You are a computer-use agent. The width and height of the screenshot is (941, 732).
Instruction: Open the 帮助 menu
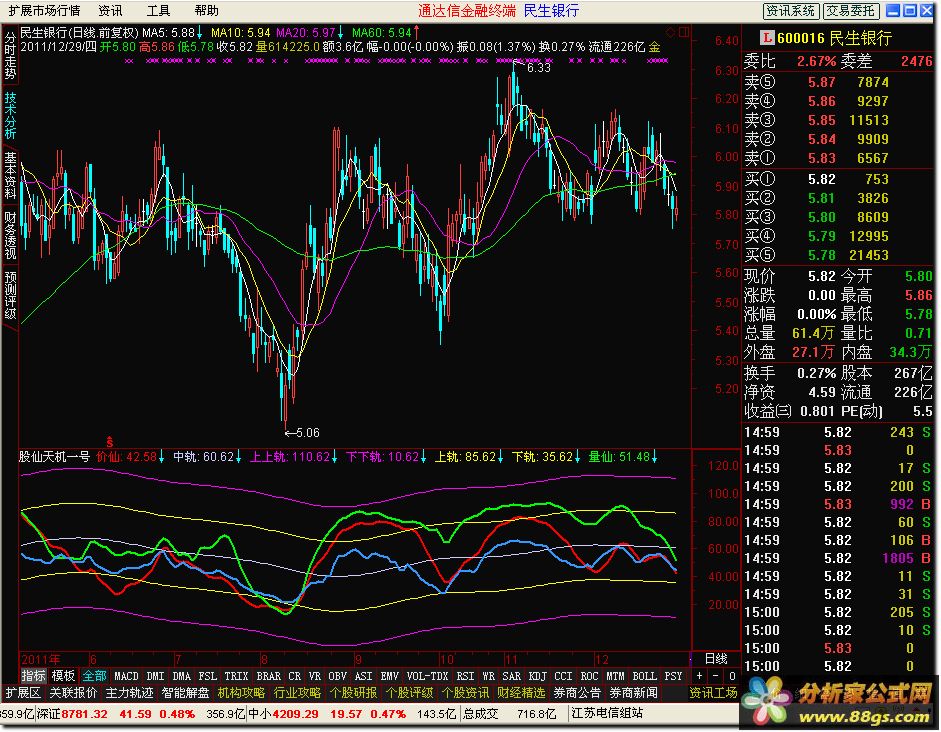(206, 11)
